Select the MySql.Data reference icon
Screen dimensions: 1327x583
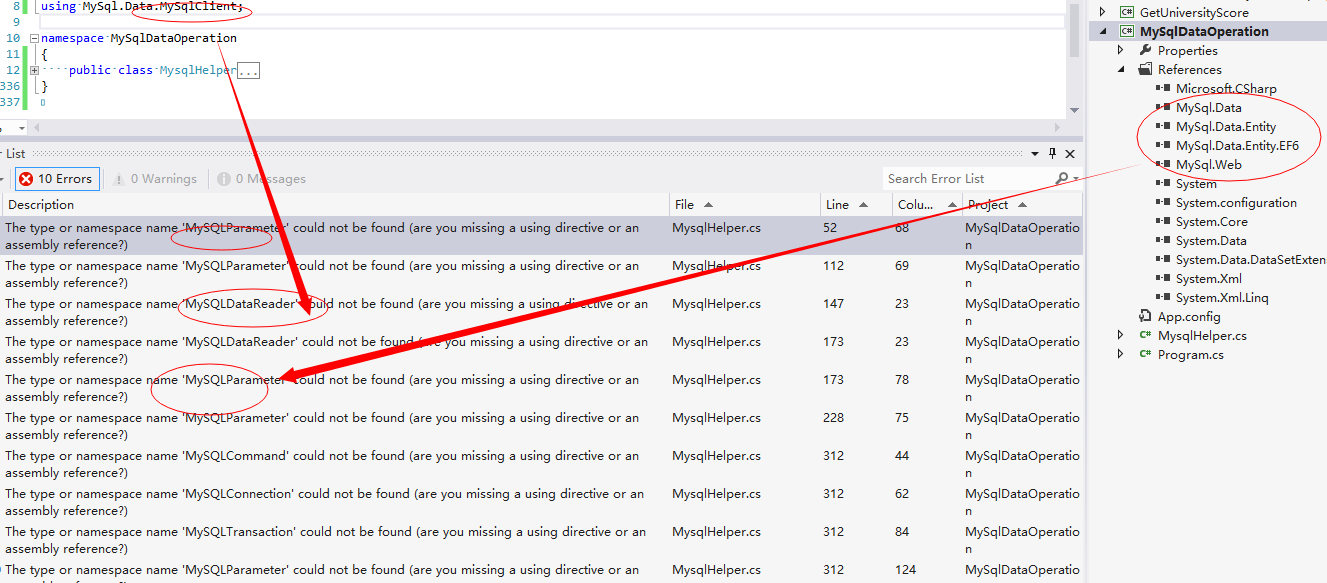coord(1163,107)
